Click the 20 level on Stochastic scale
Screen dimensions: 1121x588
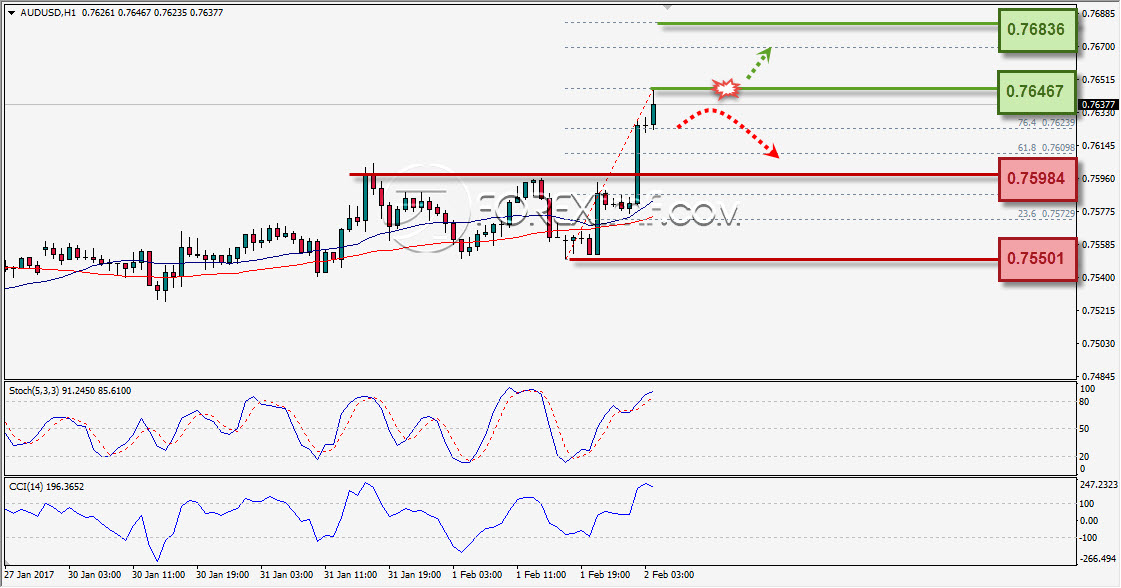tap(1085, 456)
